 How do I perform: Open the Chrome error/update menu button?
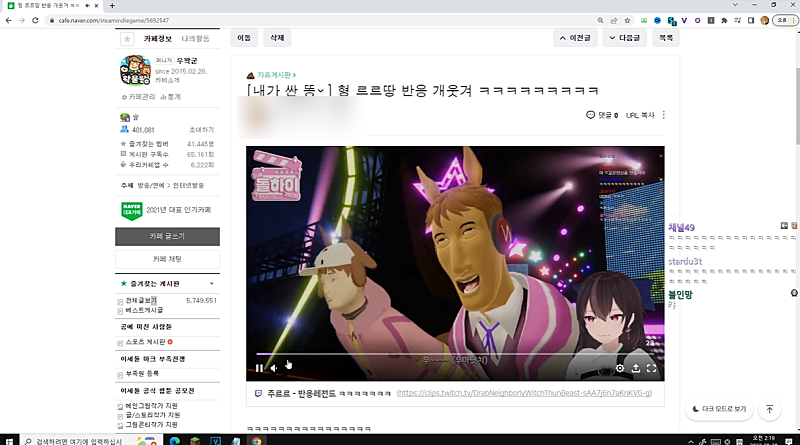785,20
